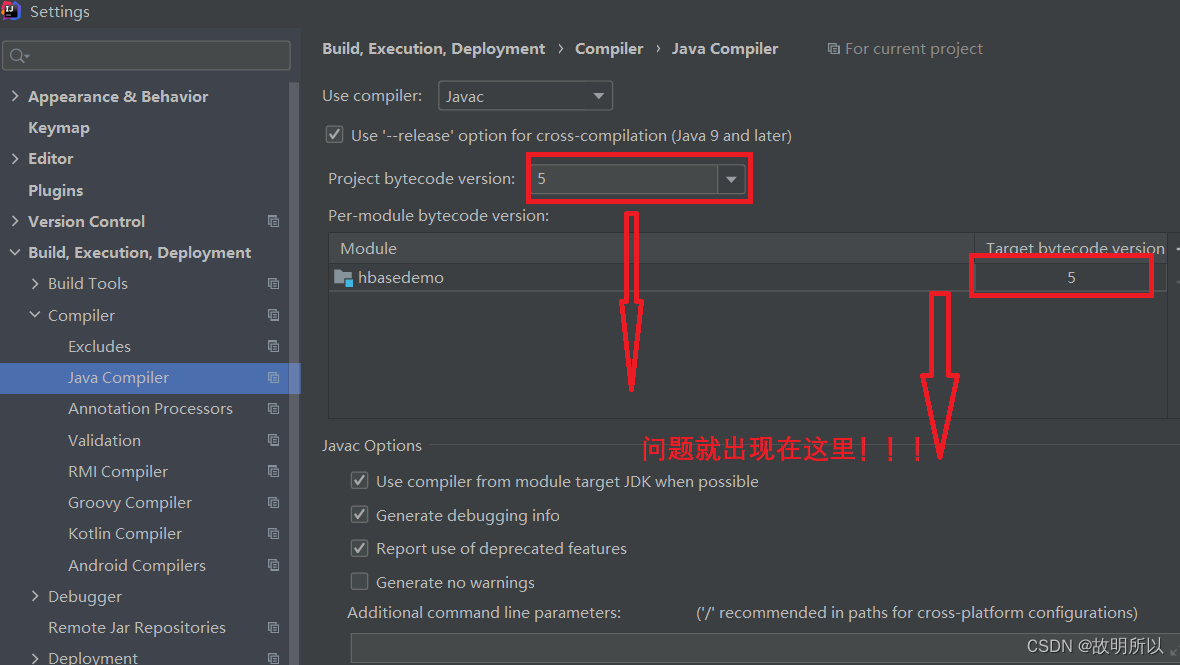Click Compiler breadcrumb link

tap(609, 49)
